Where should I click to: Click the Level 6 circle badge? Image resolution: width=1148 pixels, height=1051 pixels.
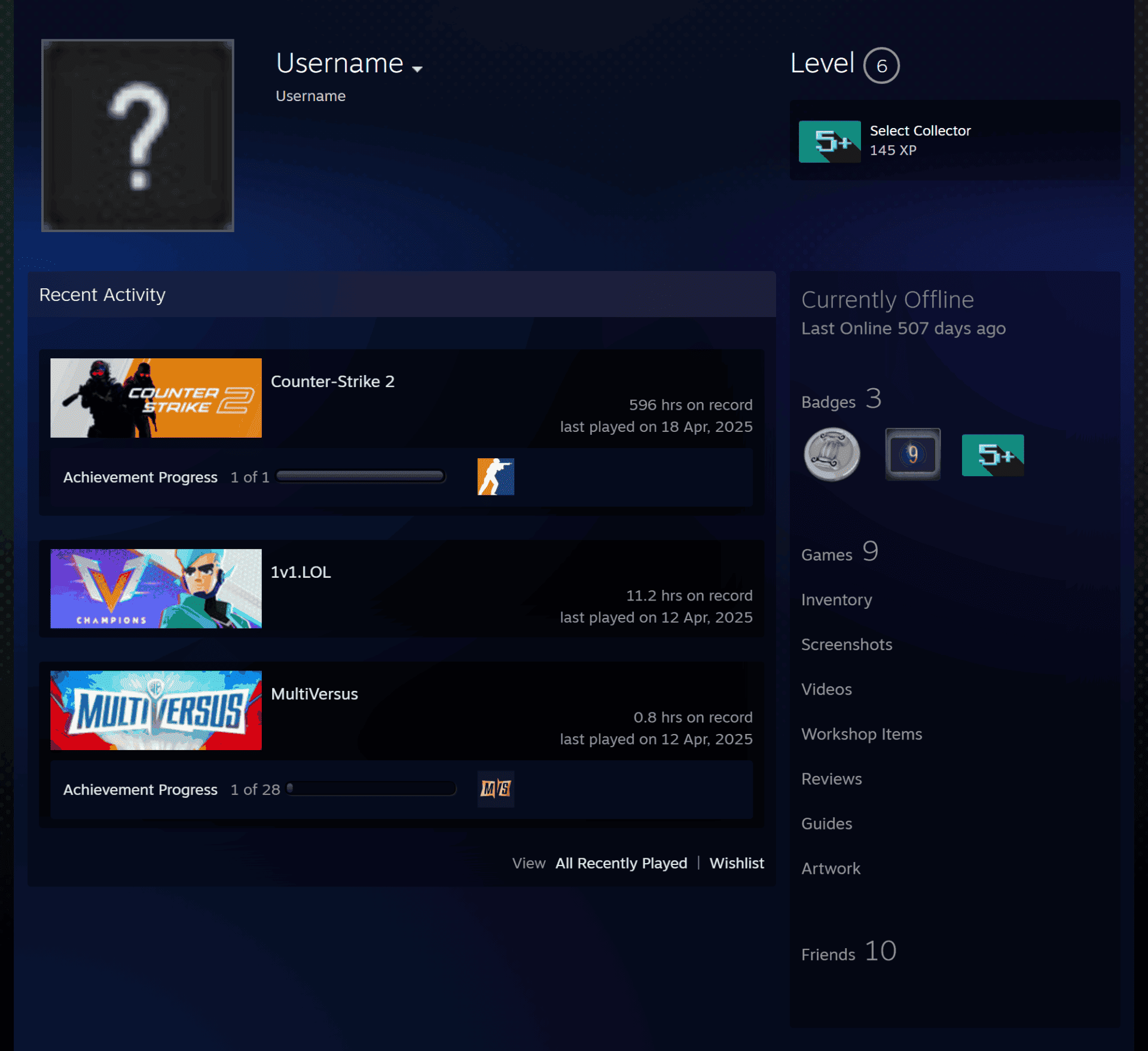tap(881, 65)
